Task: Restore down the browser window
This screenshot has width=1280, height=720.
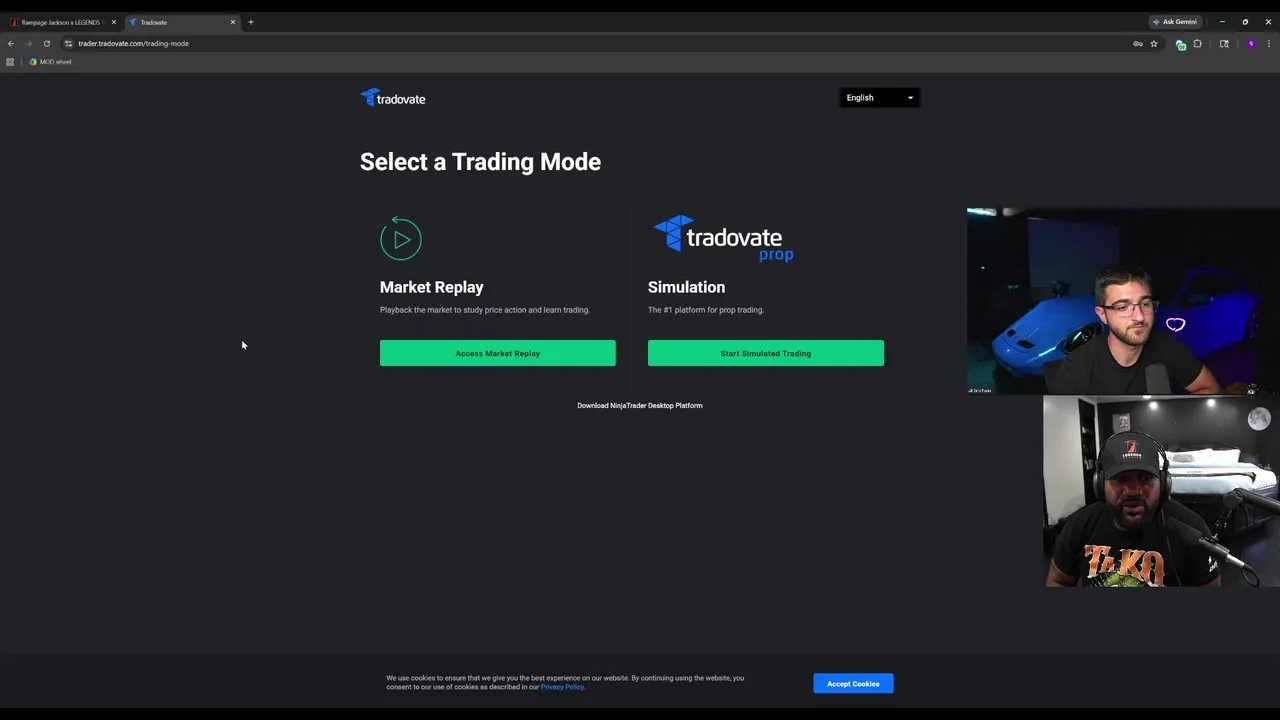Action: pyautogui.click(x=1245, y=22)
